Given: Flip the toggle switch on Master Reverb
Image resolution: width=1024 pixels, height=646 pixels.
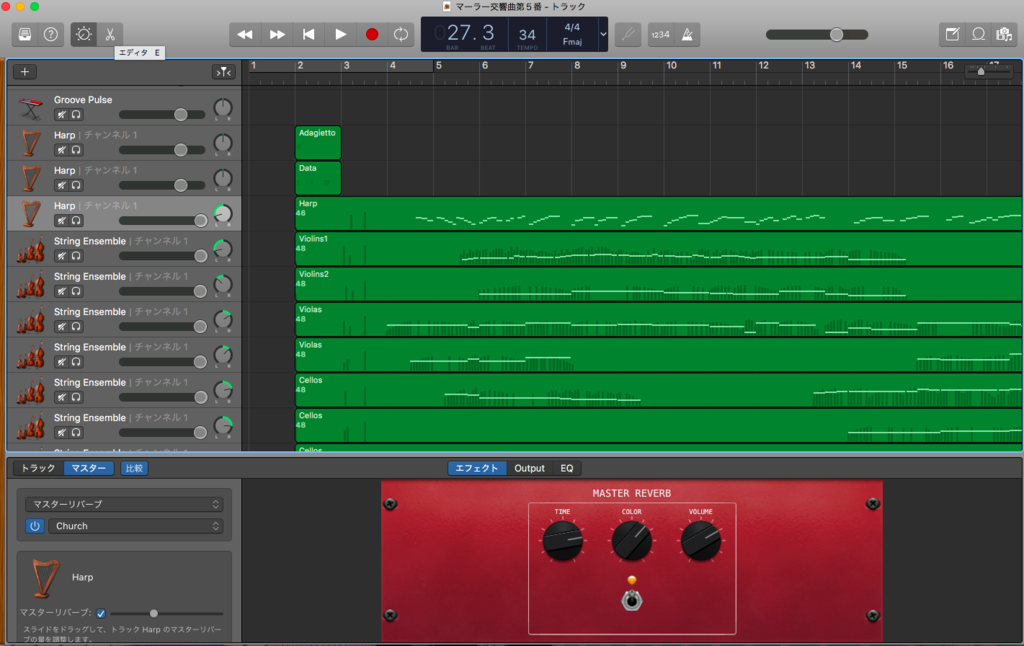Looking at the screenshot, I should [632, 599].
